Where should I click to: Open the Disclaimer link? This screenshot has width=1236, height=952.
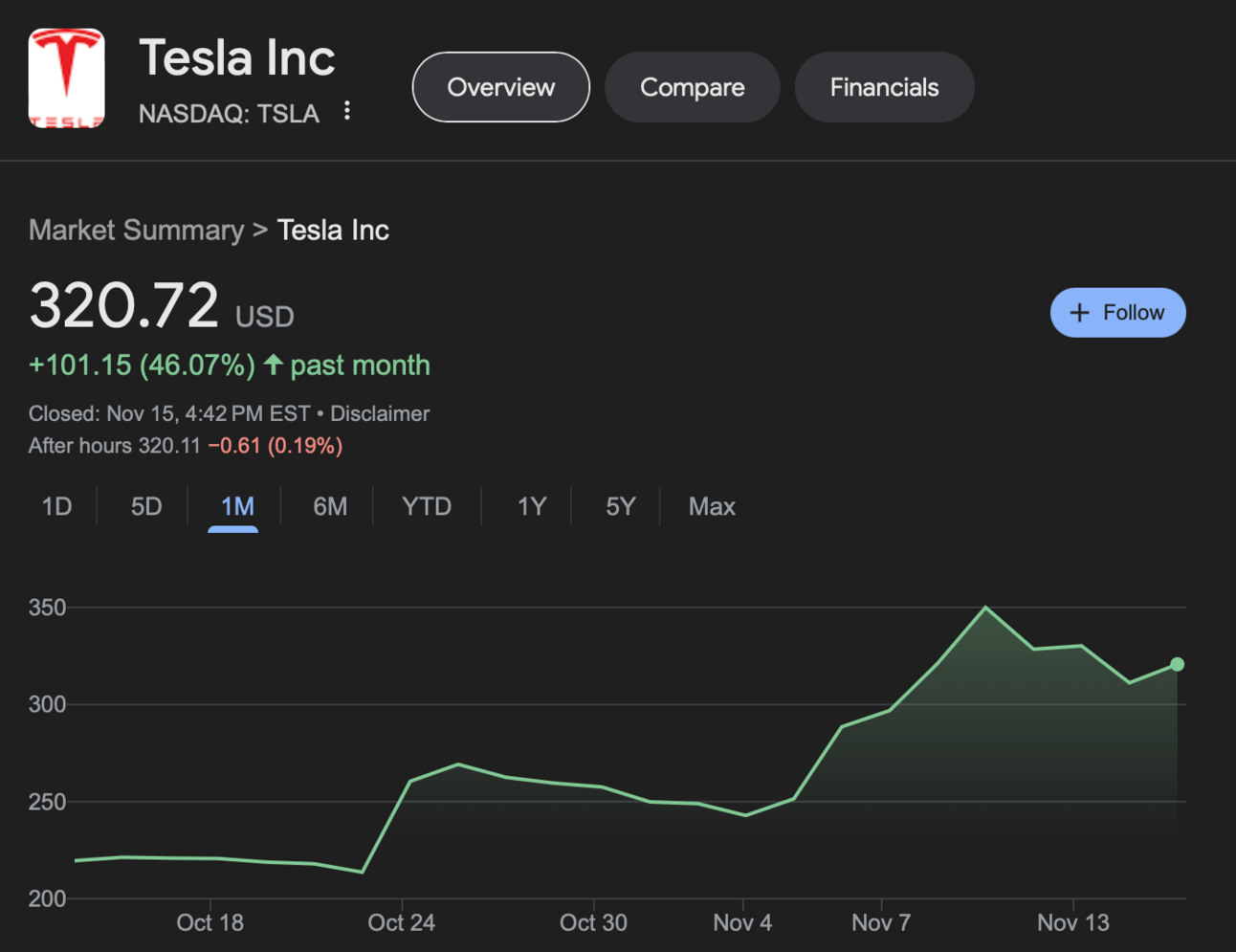tap(380, 413)
